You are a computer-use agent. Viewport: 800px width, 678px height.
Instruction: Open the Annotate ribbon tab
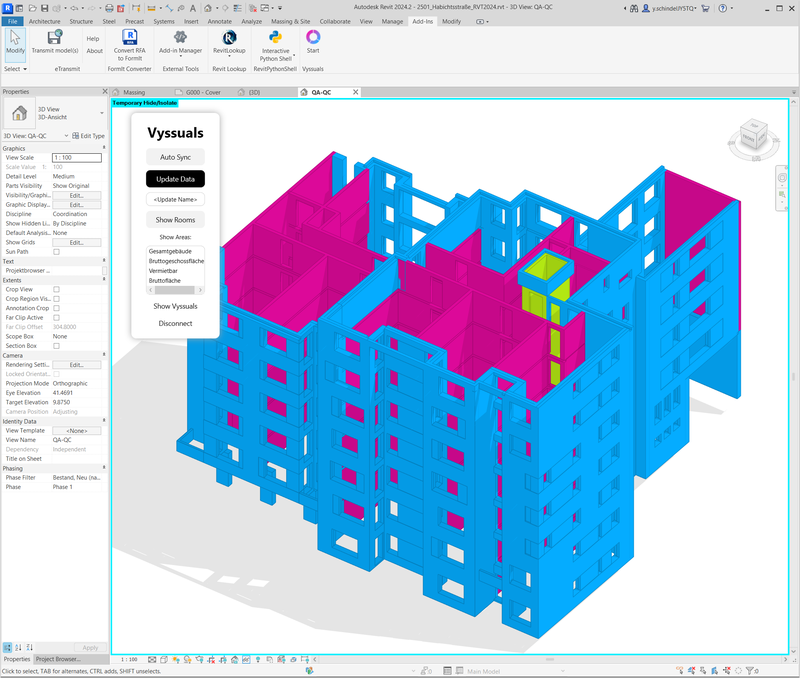point(219,21)
